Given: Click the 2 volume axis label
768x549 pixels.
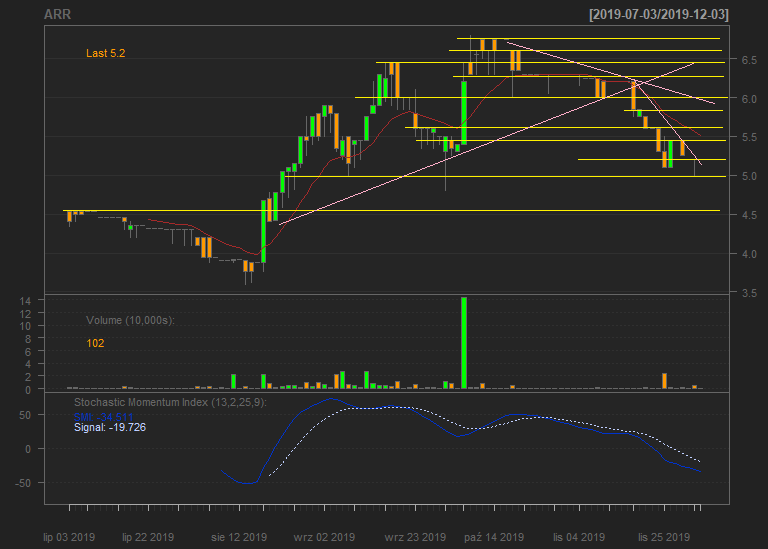Looking at the screenshot, I should point(28,377).
